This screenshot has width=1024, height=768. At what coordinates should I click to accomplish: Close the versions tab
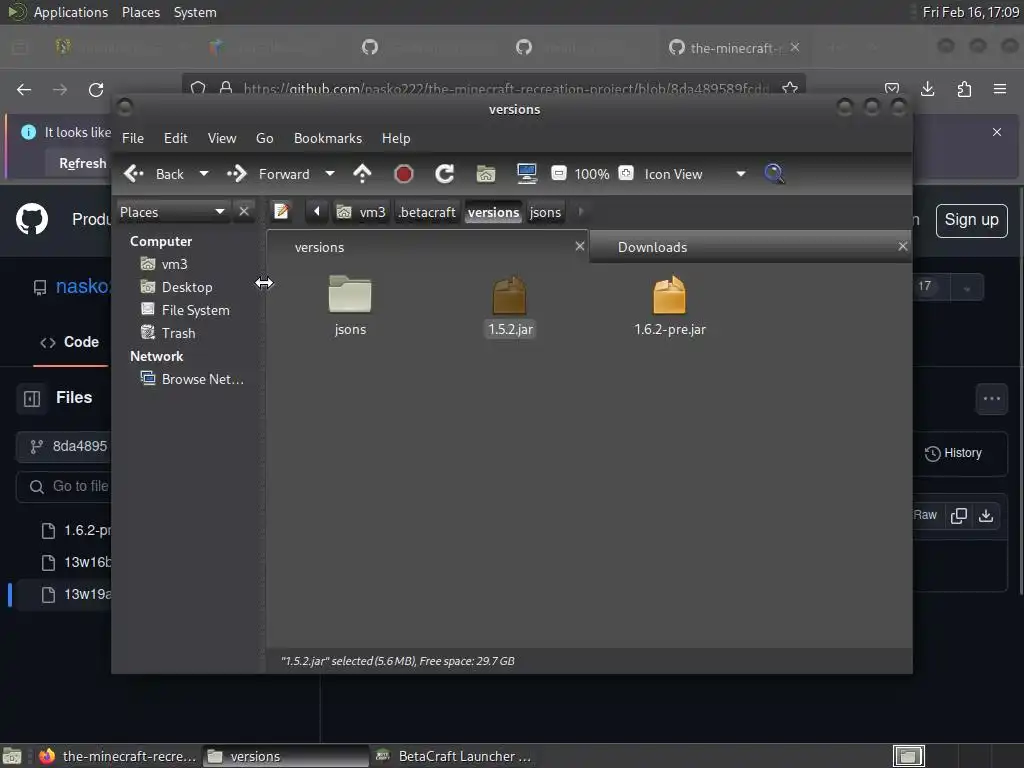point(579,246)
